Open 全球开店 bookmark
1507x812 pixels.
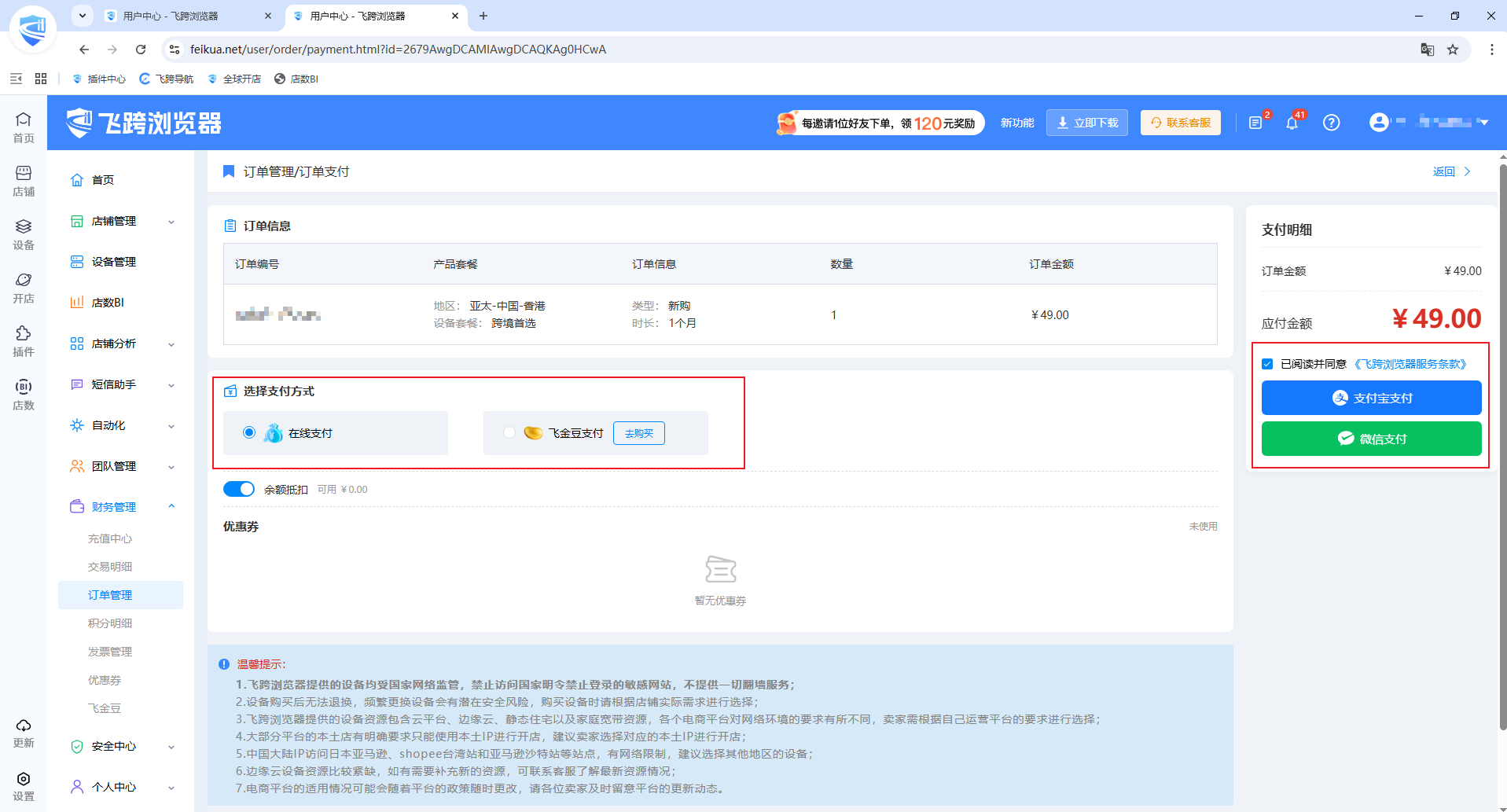pos(234,79)
